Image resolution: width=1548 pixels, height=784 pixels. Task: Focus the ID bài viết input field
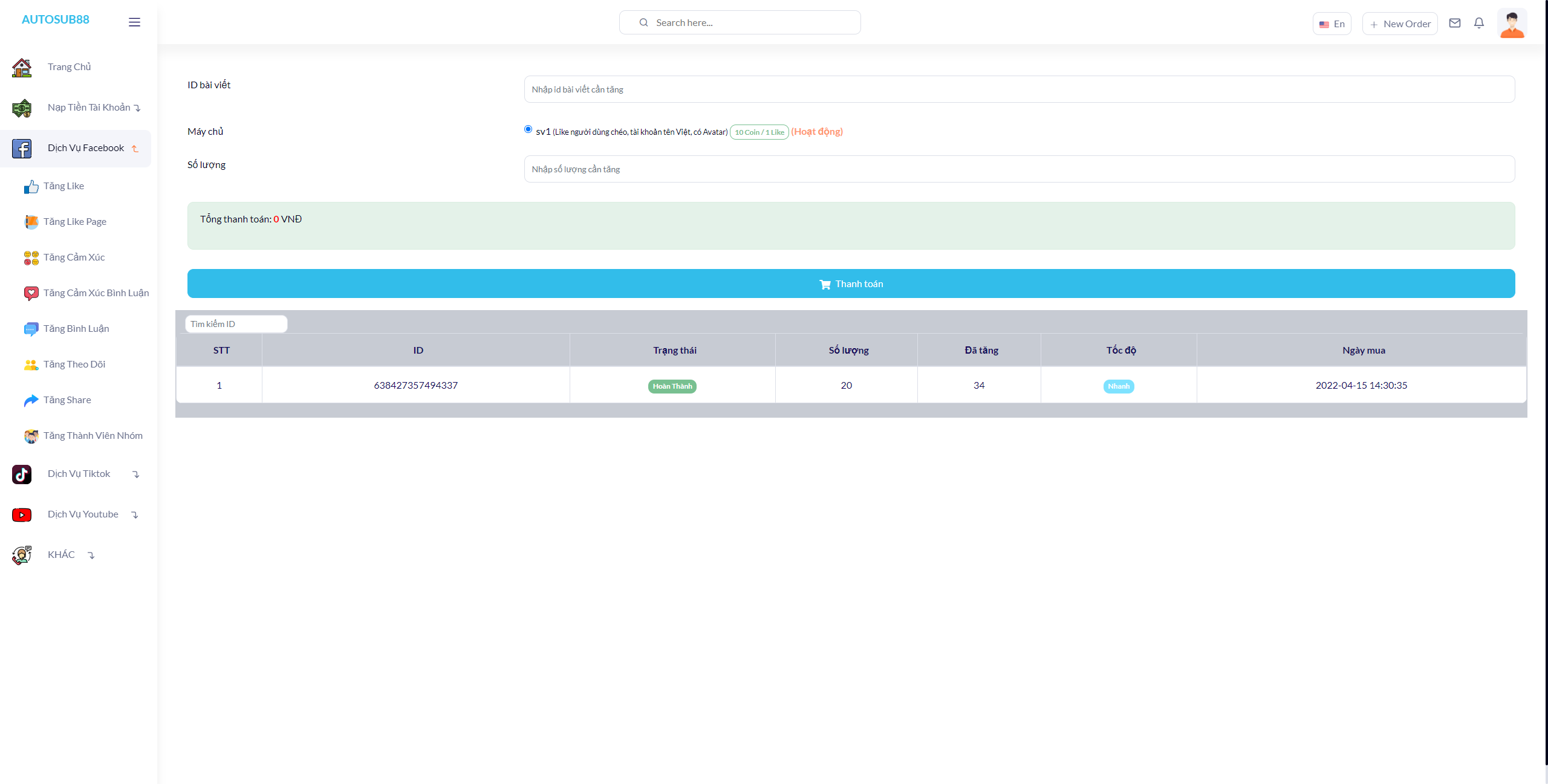1019,89
